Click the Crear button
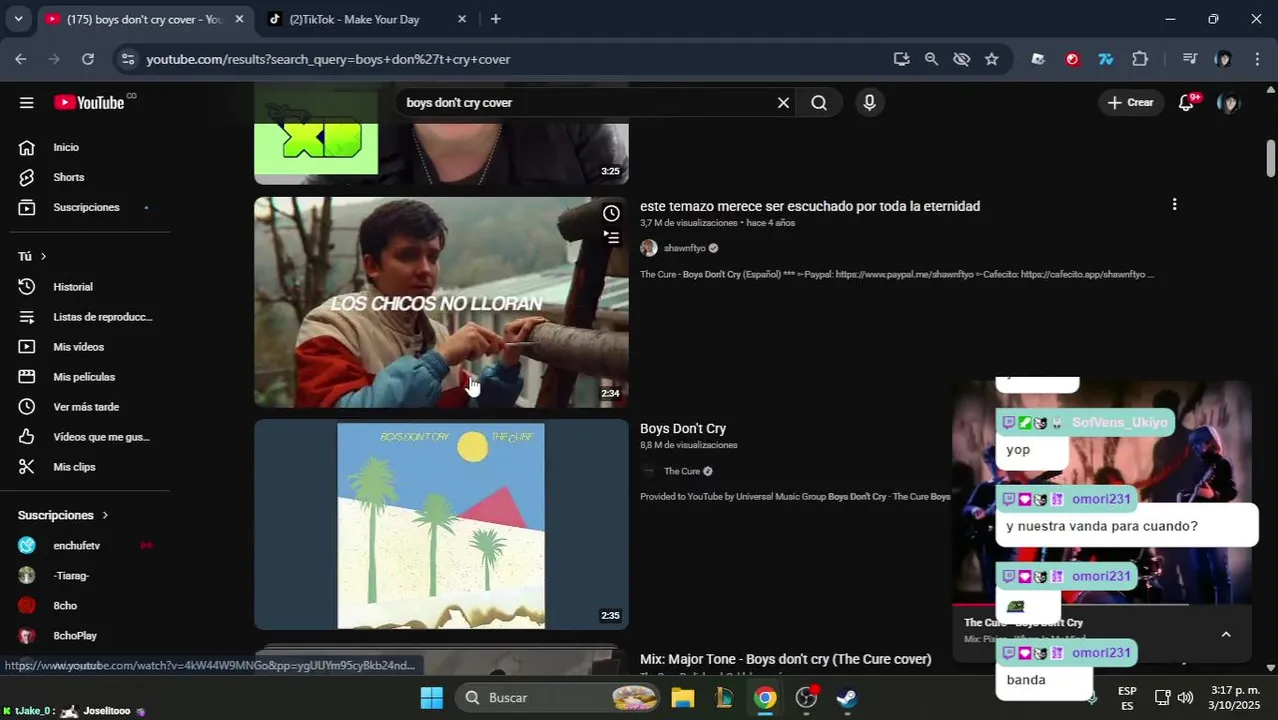This screenshot has width=1278, height=720. coord(1131,102)
